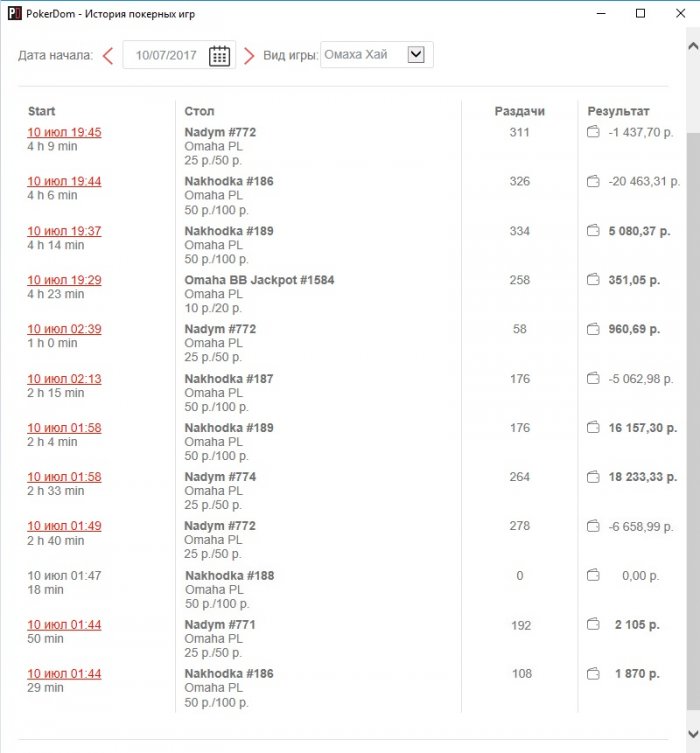
Task: Click wallet icon beside -20 463,31 р. result
Action: [x=593, y=181]
